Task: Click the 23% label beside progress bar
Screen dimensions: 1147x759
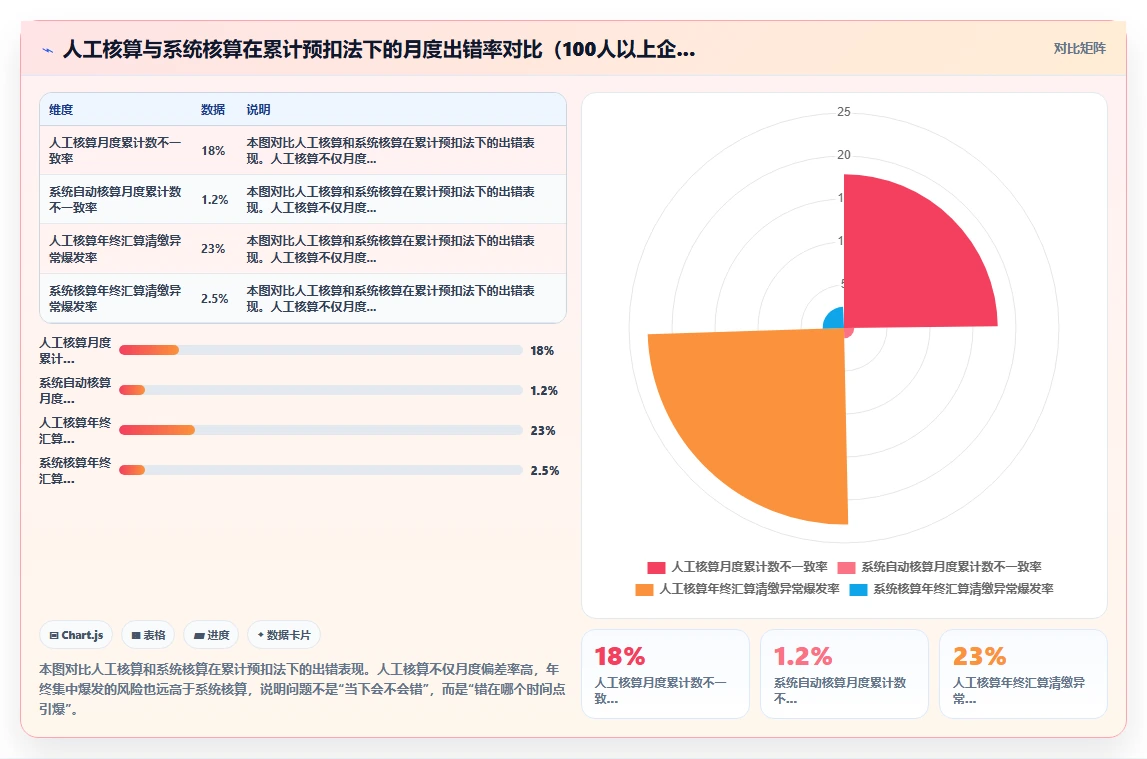Action: 543,431
